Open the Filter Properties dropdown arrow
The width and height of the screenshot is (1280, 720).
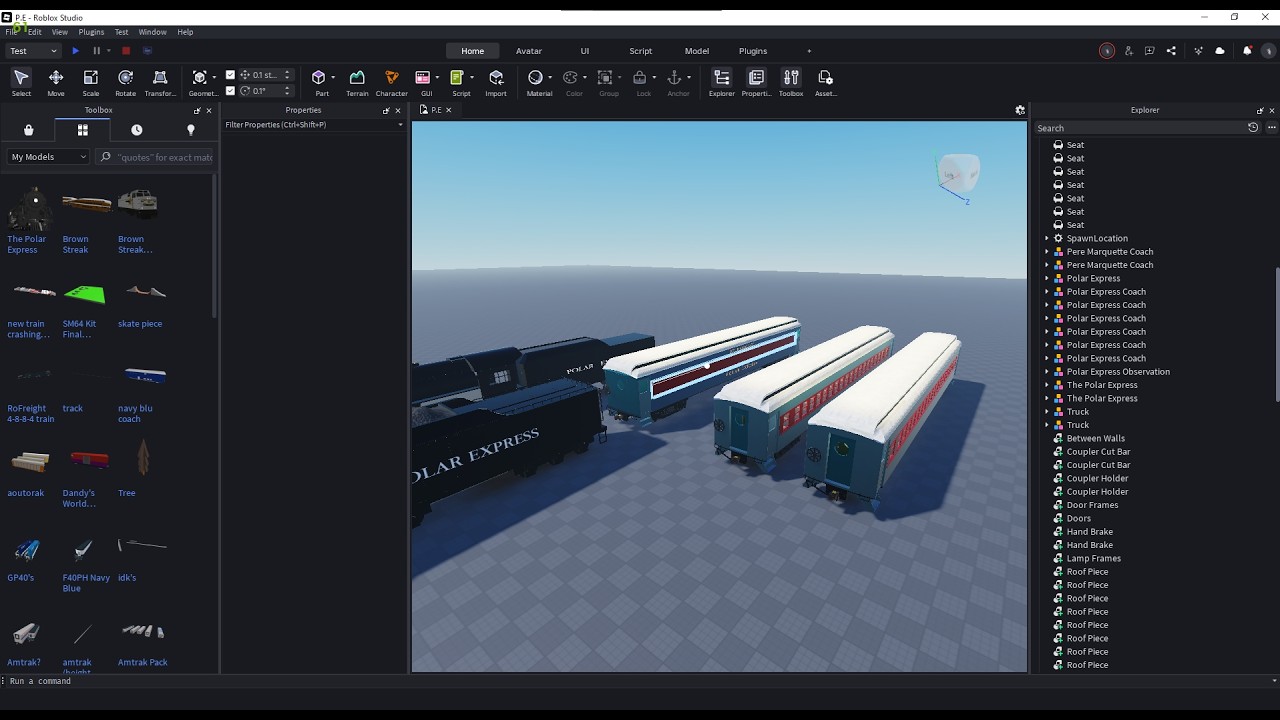click(400, 125)
